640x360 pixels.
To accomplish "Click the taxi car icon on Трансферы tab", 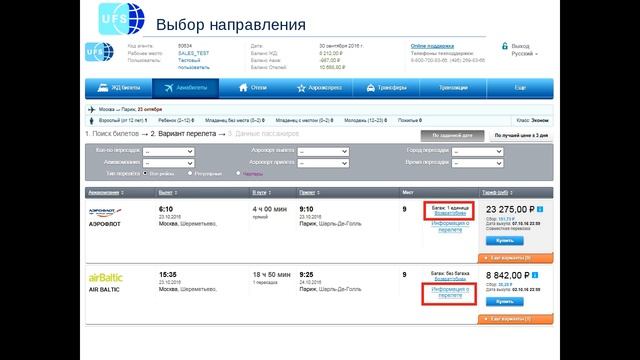I will (370, 88).
